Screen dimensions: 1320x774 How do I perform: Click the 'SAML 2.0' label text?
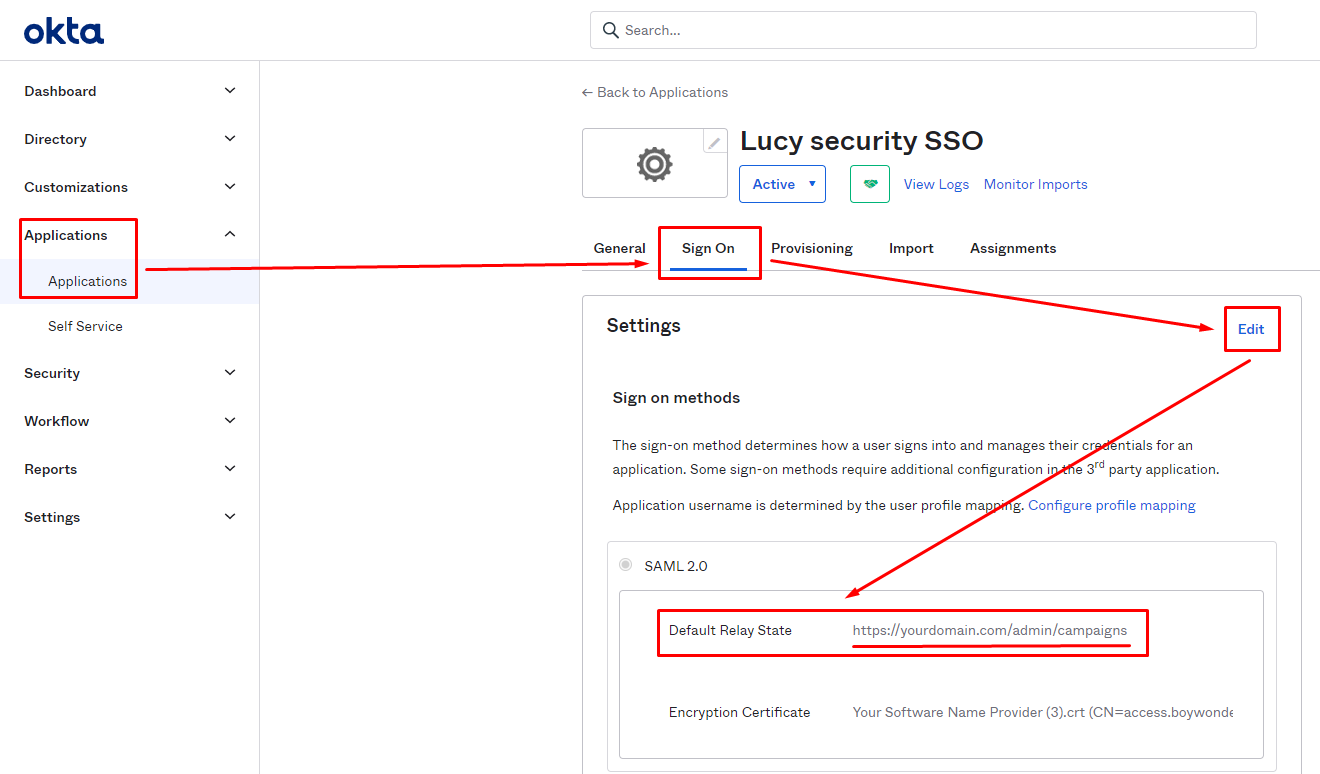tap(675, 566)
